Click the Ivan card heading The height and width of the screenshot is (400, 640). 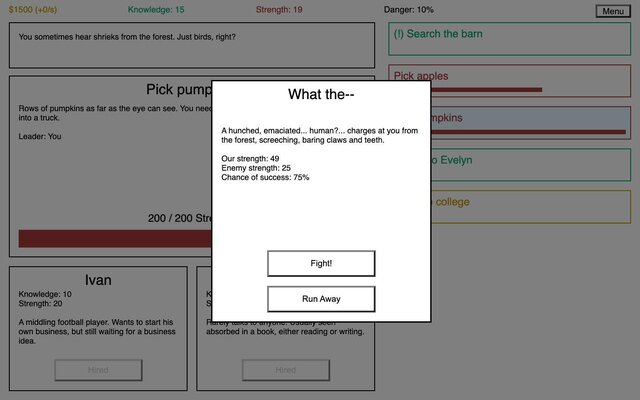[x=98, y=280]
